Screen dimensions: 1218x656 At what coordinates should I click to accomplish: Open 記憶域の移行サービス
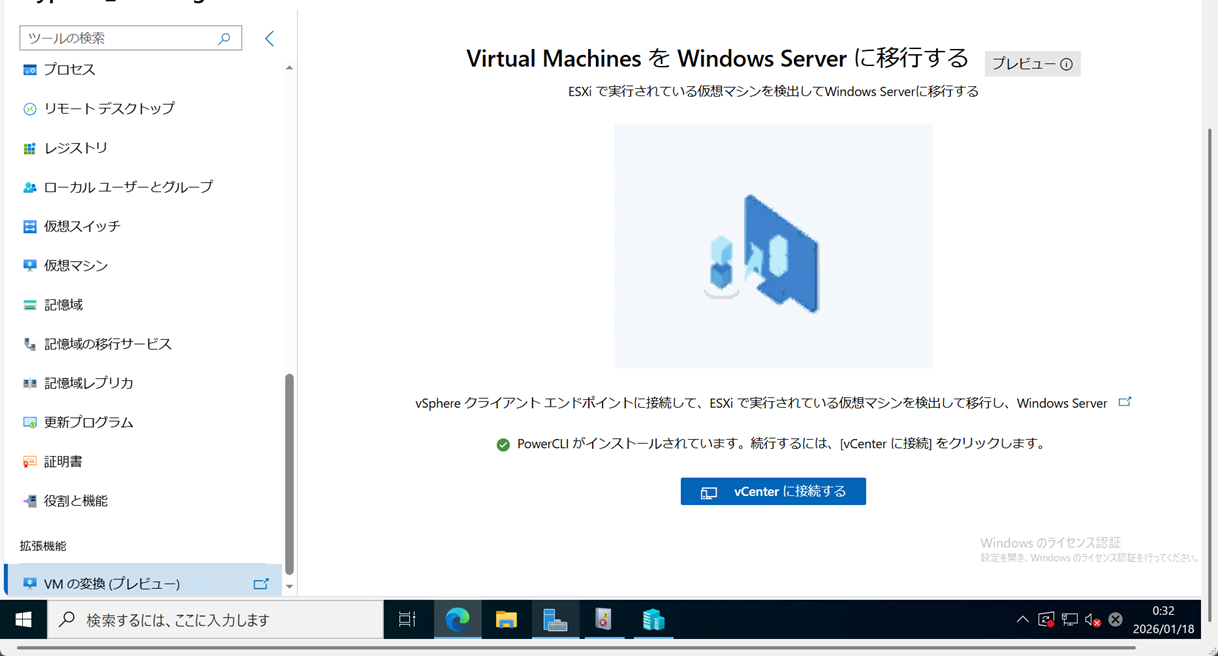point(107,344)
